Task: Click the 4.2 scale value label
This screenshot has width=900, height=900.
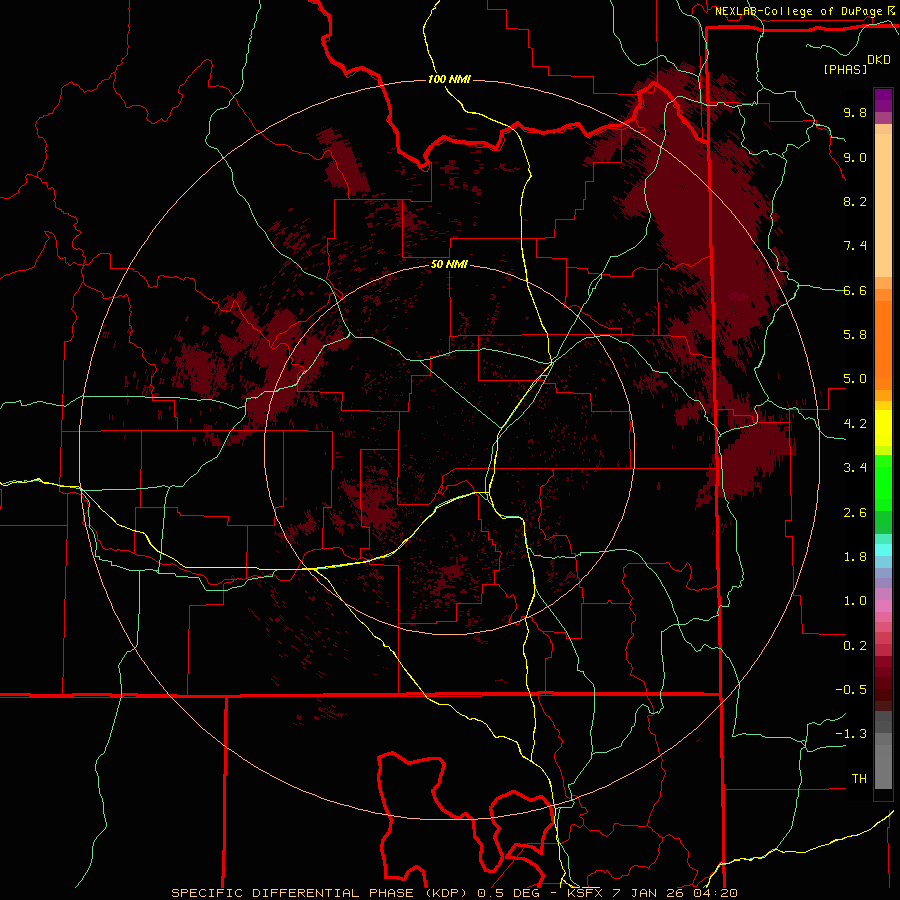Action: [855, 424]
